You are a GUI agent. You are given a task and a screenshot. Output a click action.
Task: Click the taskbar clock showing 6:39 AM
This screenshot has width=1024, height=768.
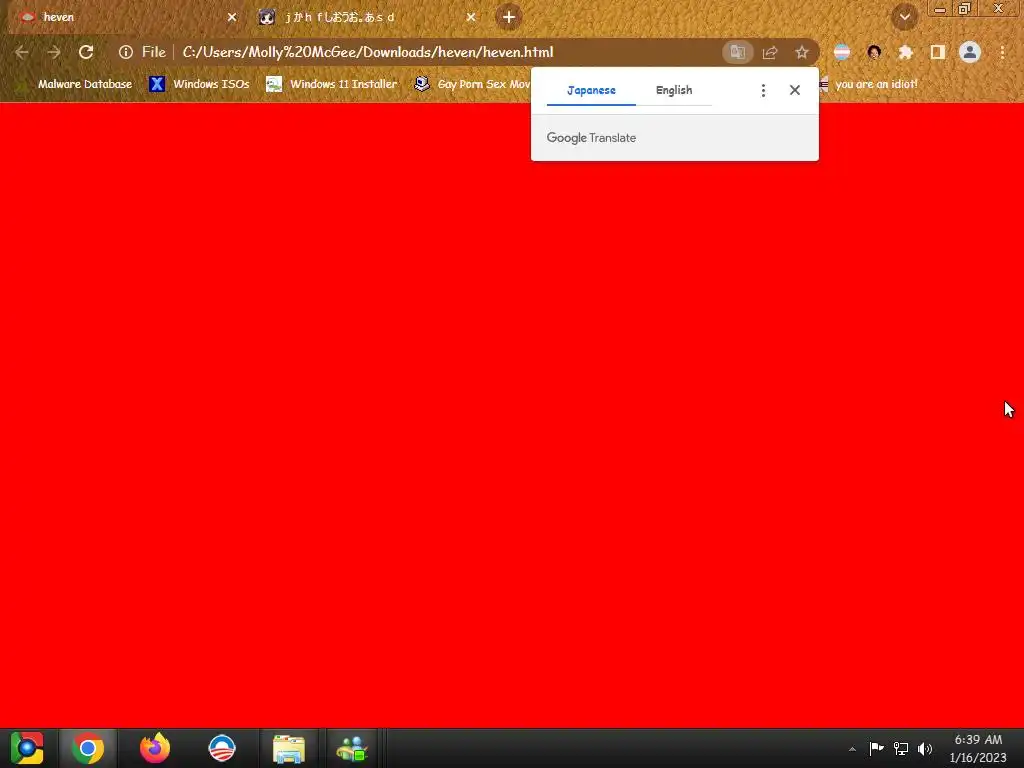pyautogui.click(x=978, y=748)
